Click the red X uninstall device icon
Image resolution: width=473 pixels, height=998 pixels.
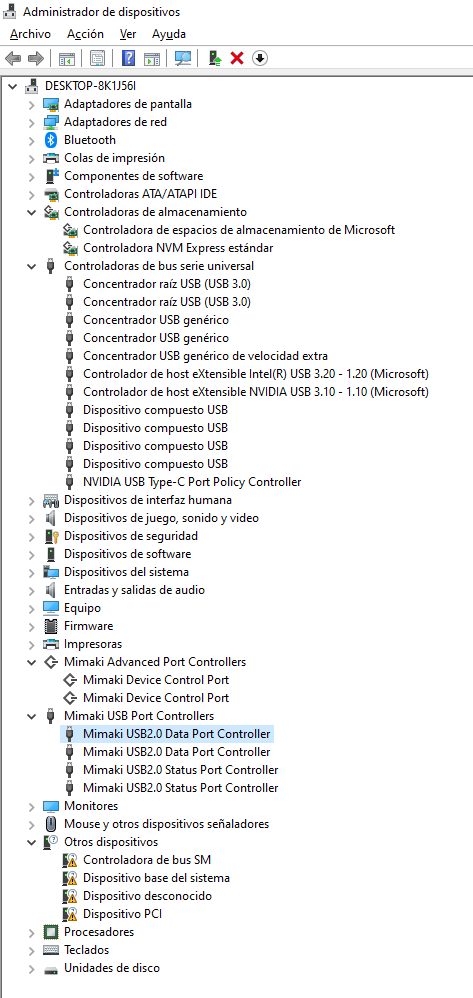237,59
